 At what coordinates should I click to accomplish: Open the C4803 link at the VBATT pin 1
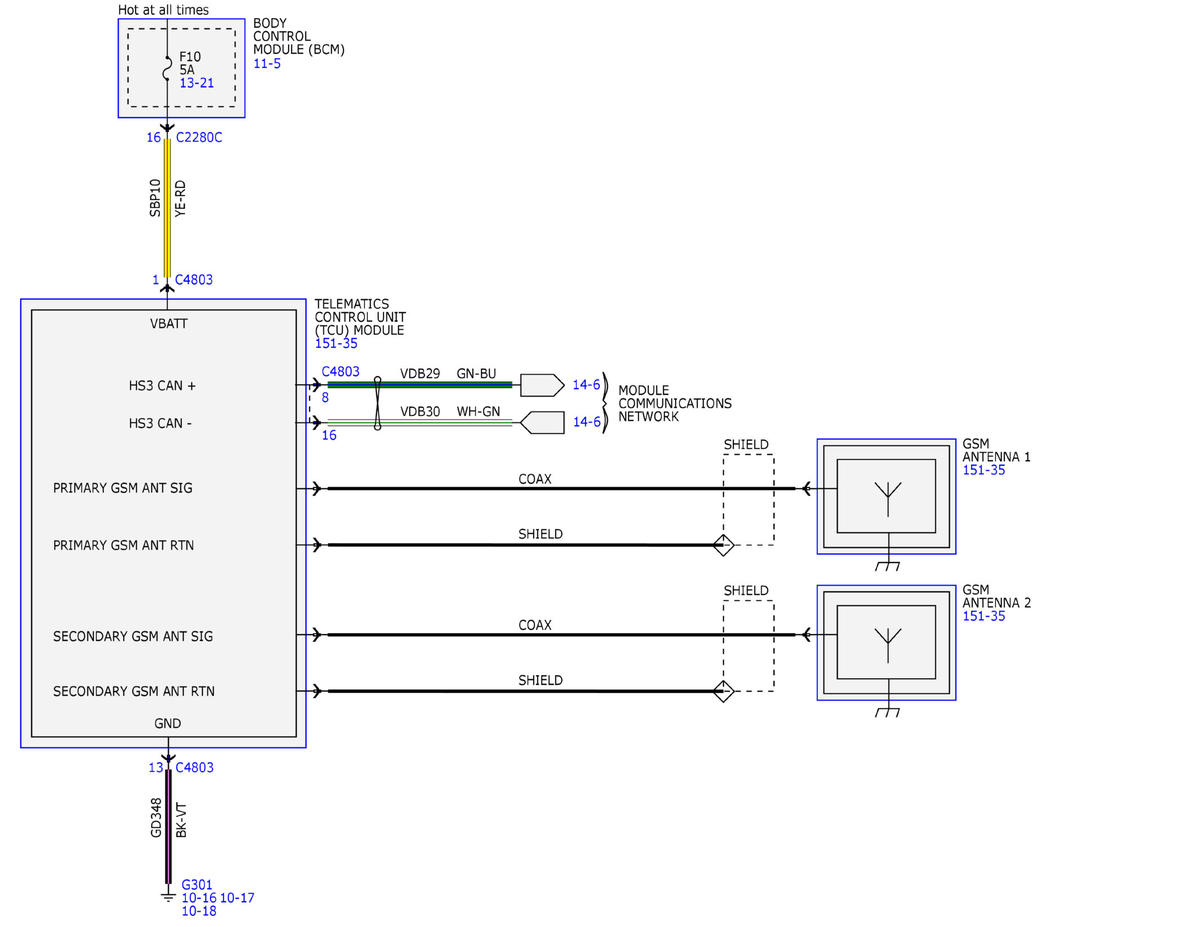(x=194, y=280)
